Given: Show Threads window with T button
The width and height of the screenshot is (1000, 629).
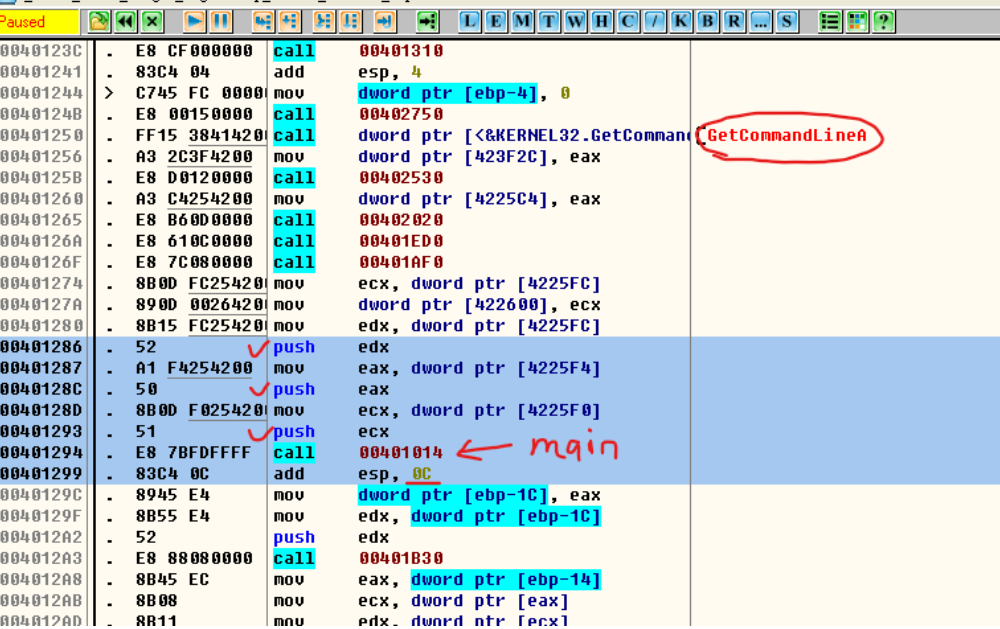Looking at the screenshot, I should 549,20.
